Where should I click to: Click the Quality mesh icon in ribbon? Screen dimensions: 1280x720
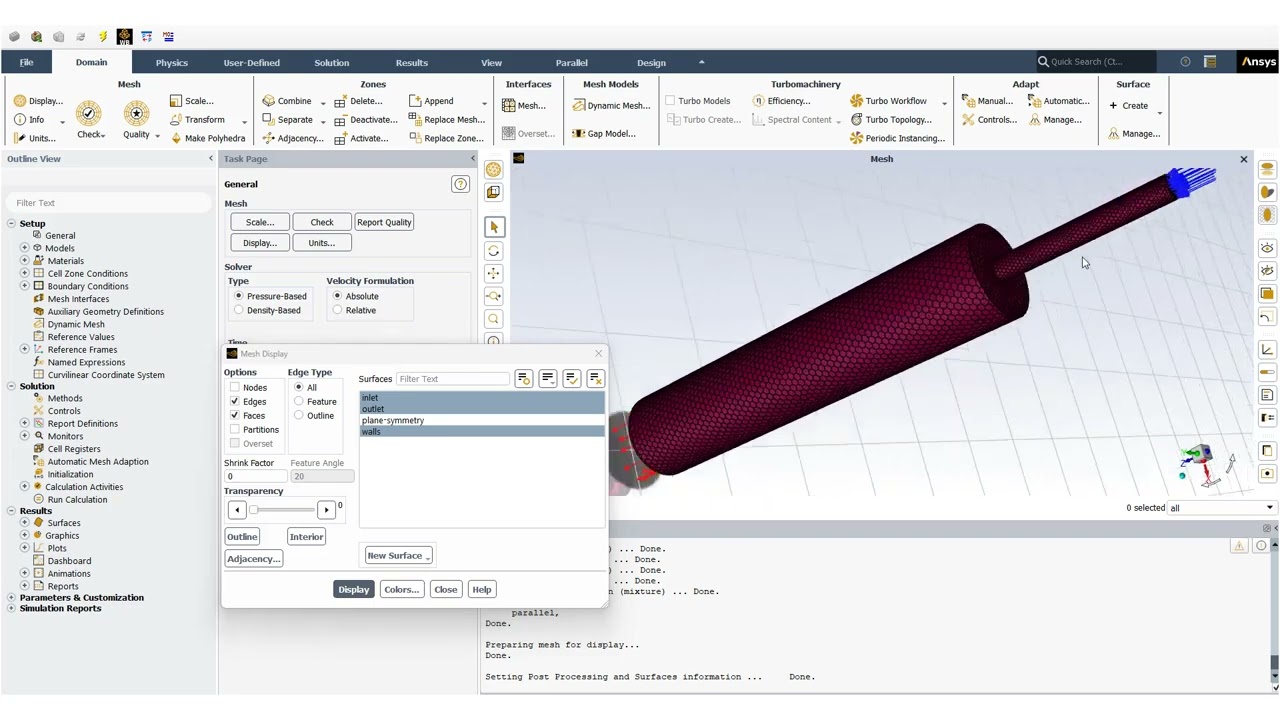[x=136, y=112]
